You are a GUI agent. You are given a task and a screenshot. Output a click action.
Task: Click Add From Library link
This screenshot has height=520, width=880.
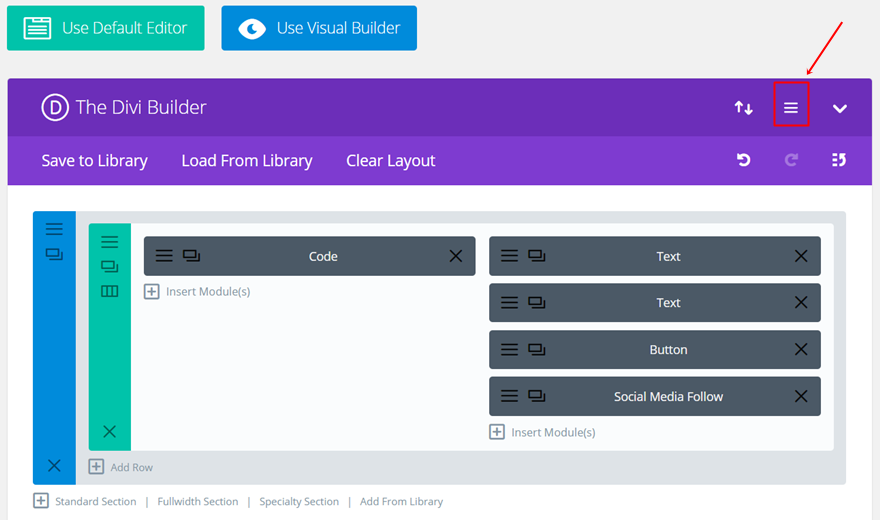[401, 501]
